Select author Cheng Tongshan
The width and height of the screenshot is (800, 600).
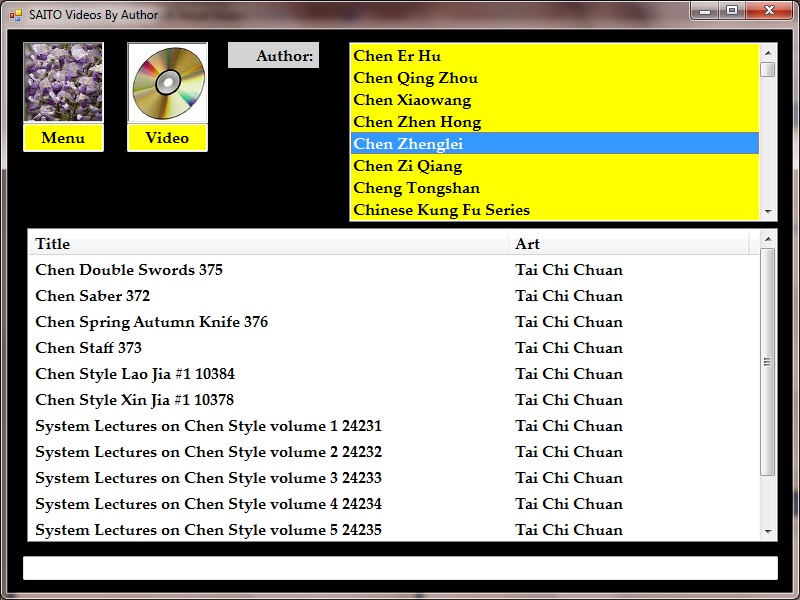(555, 187)
